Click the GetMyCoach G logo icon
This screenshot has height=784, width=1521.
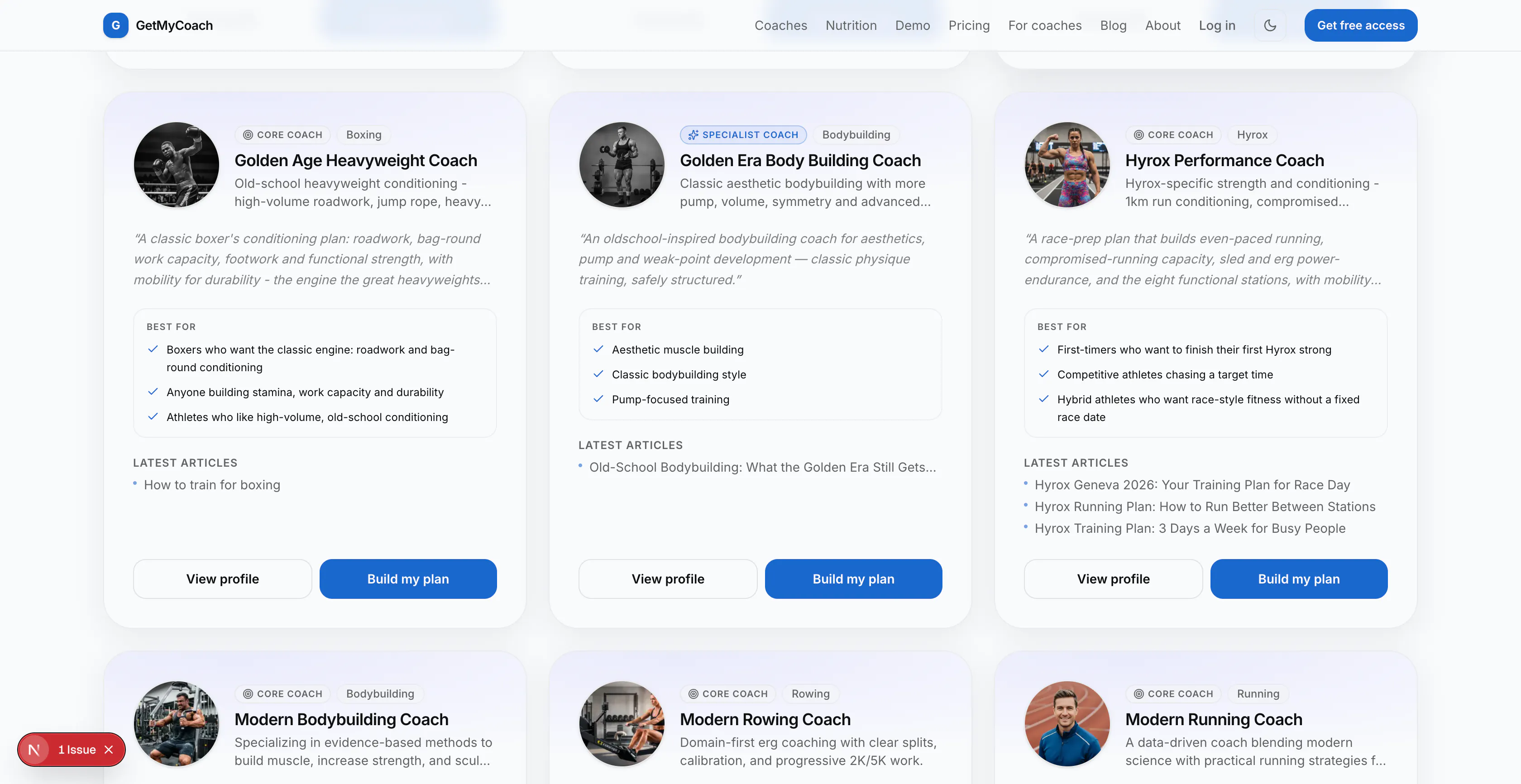tap(116, 25)
